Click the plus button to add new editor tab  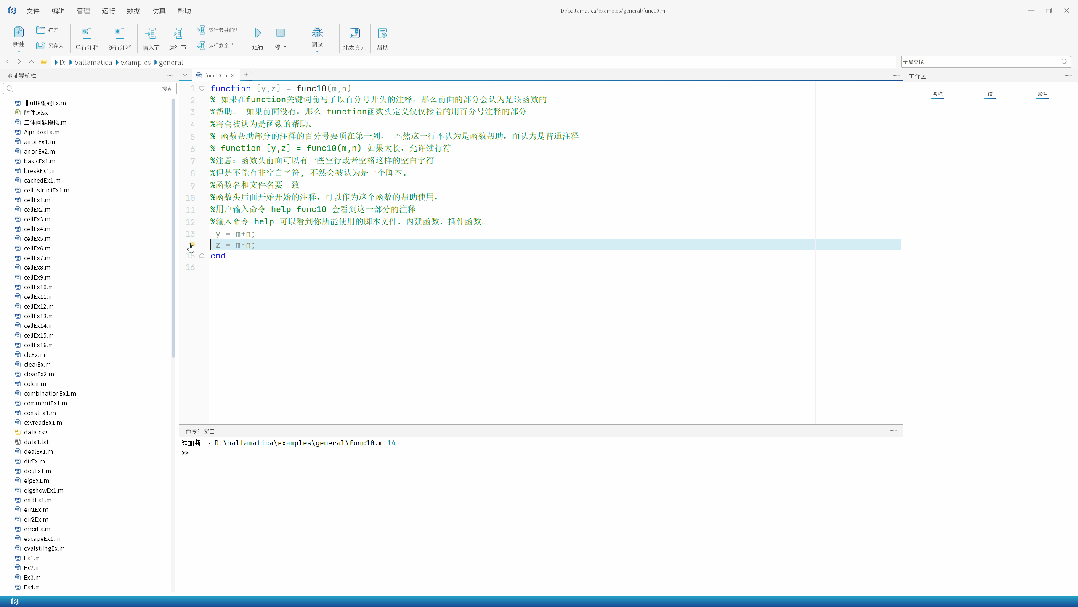(246, 75)
